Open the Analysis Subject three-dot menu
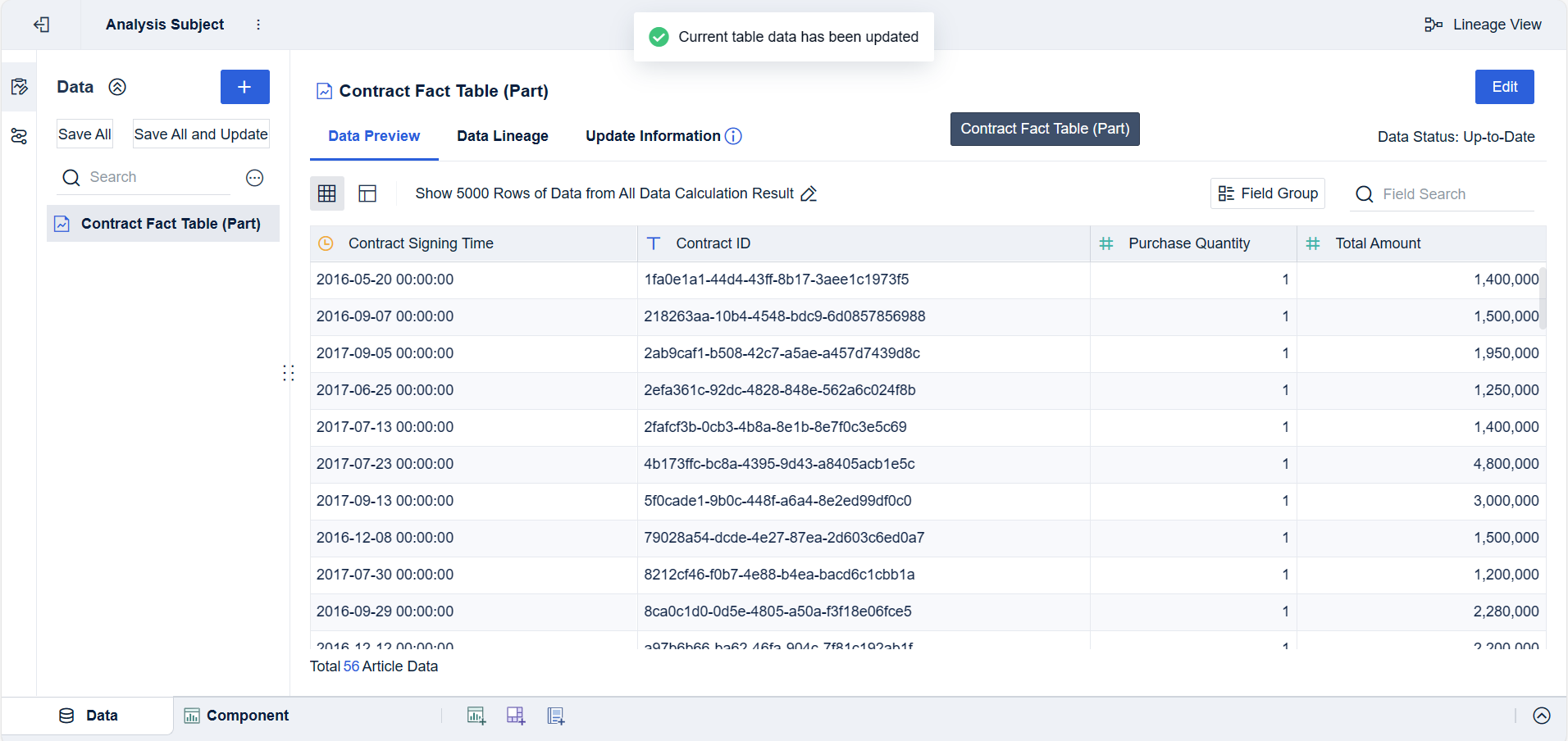Image resolution: width=1568 pixels, height=741 pixels. point(258,25)
